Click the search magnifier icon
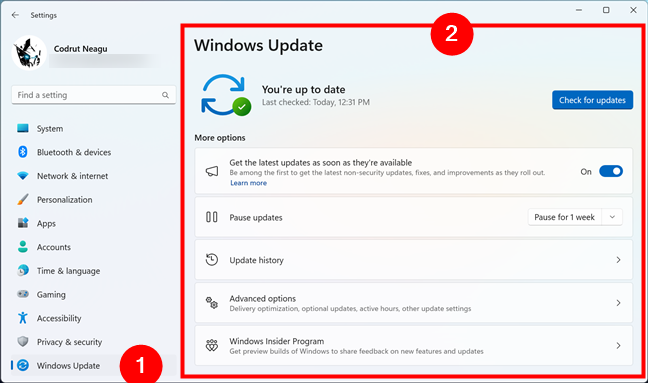This screenshot has height=383, width=648. point(165,95)
